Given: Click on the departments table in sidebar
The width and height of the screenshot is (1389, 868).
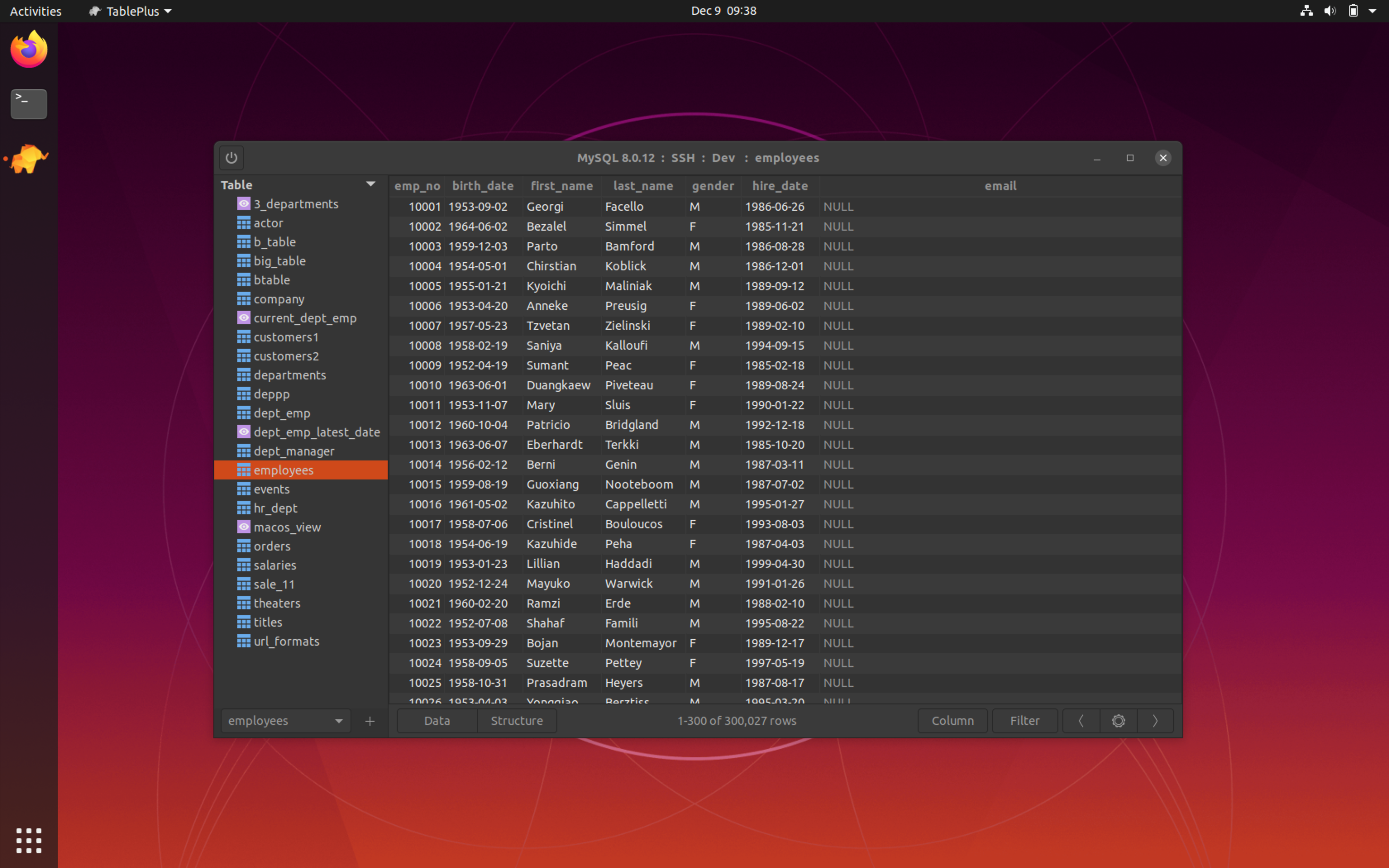Looking at the screenshot, I should tap(289, 374).
